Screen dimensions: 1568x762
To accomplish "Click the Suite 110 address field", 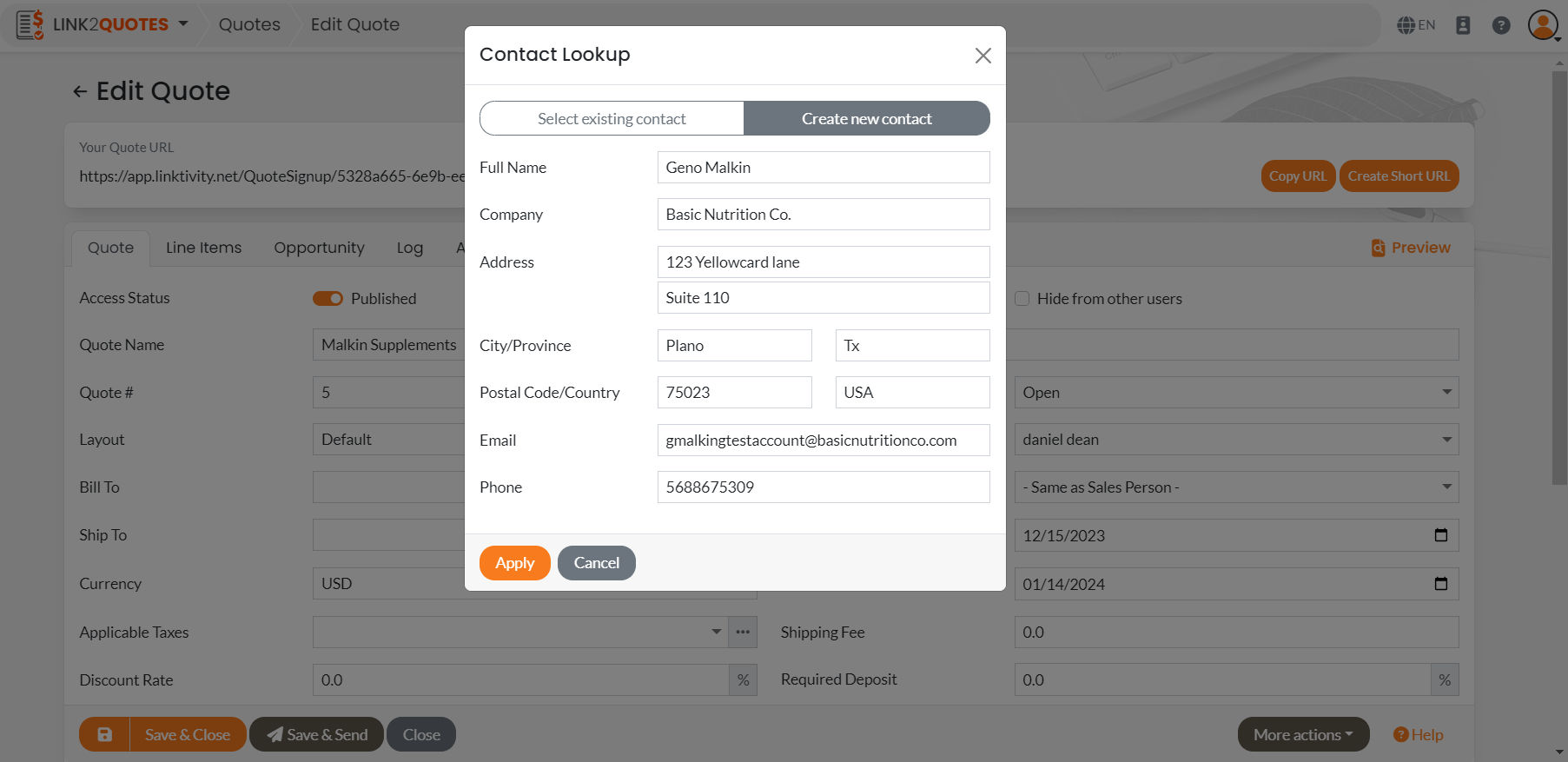I will [x=824, y=298].
